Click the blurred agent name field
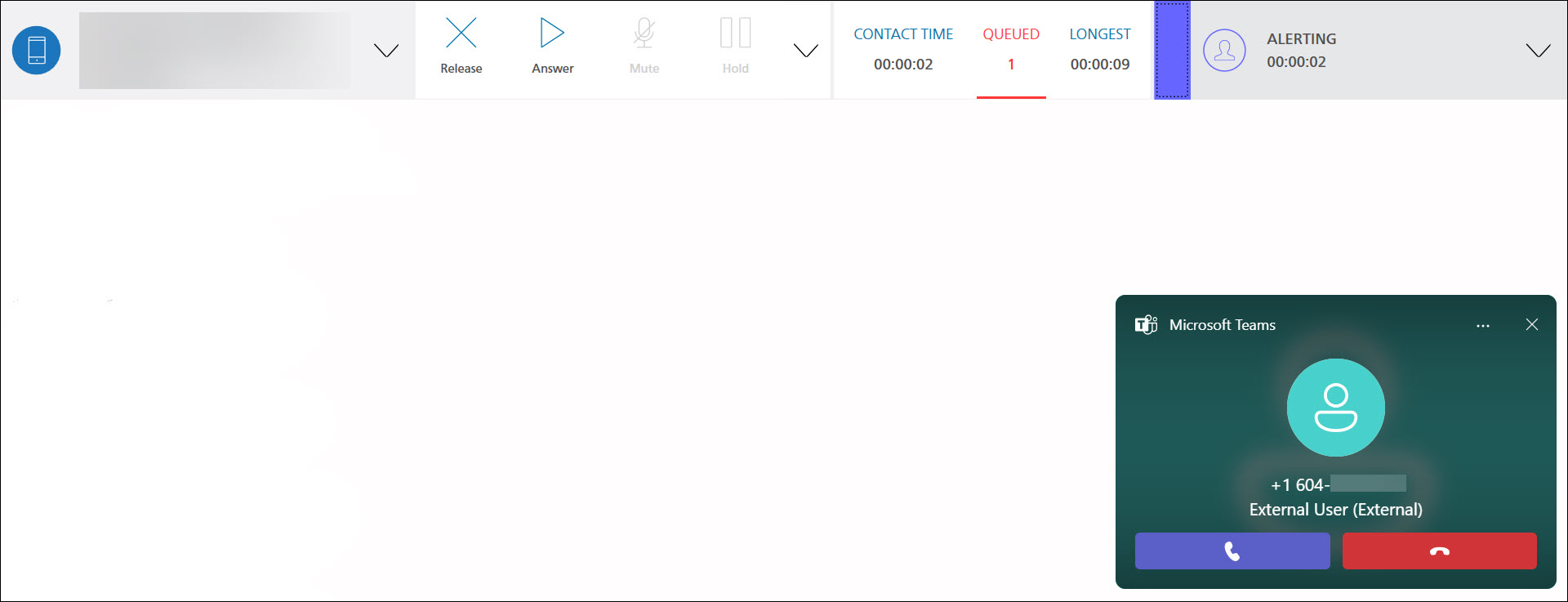The image size is (1568, 602). [x=215, y=50]
